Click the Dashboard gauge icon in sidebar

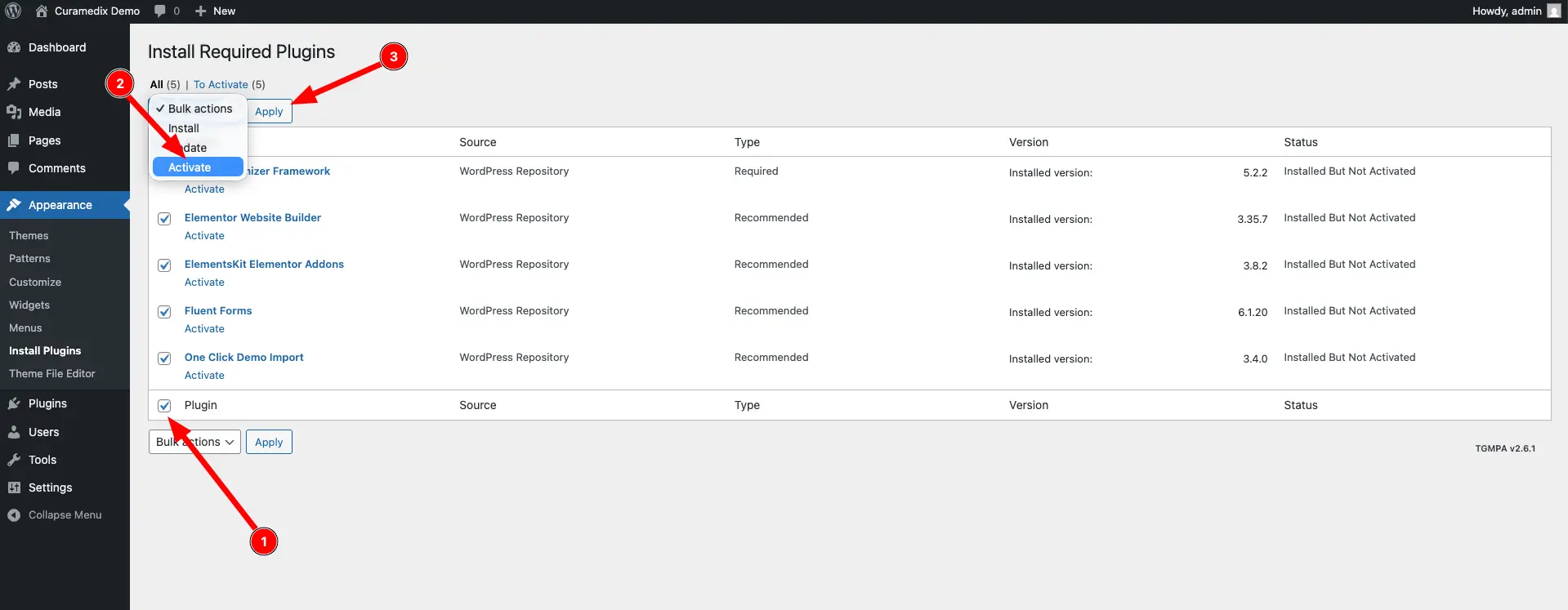click(14, 47)
